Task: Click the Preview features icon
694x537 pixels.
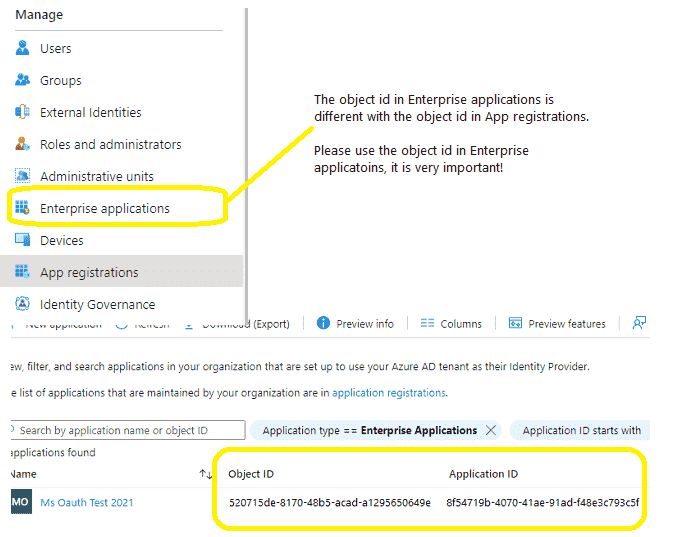Action: click(515, 323)
